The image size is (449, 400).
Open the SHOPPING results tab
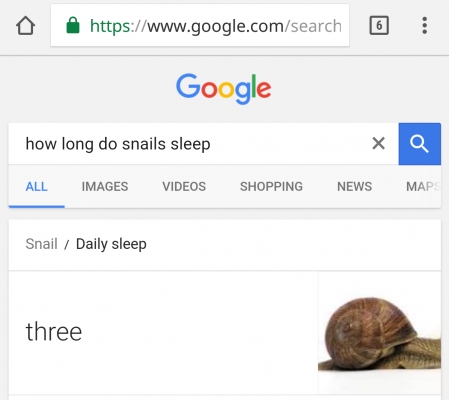tap(271, 186)
